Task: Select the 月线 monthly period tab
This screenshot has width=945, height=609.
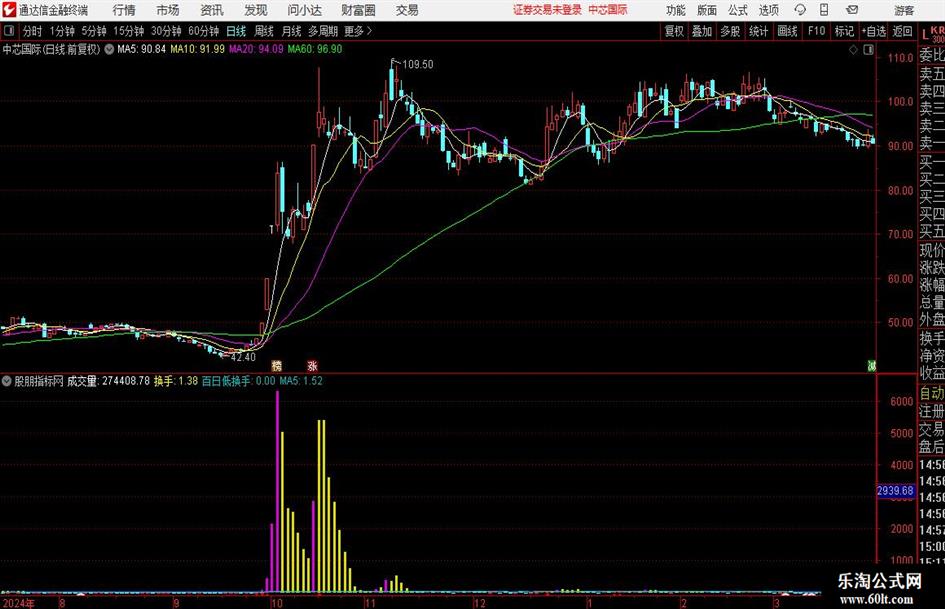Action: (x=291, y=31)
